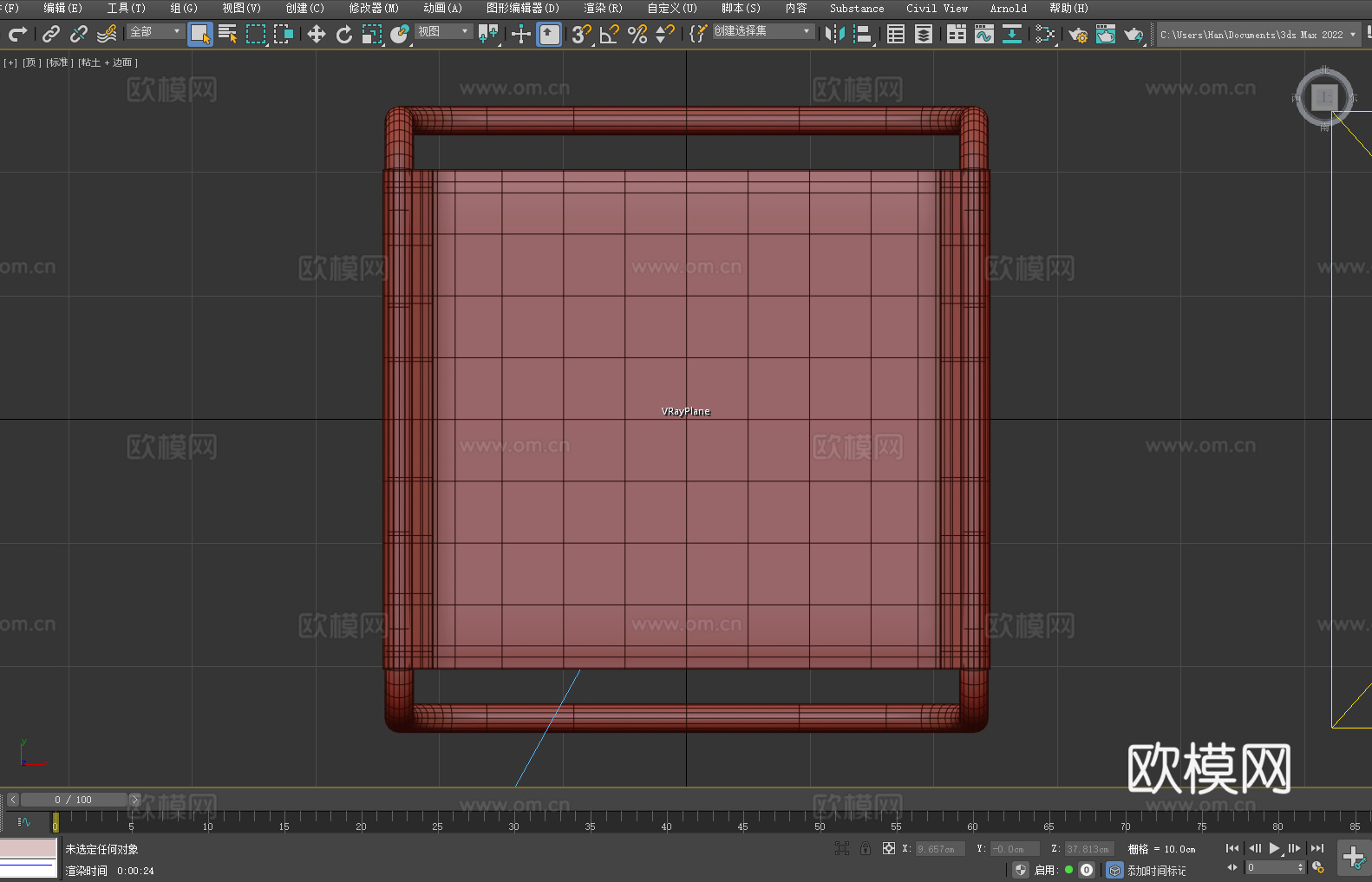Click viewport [标准] shading label
Image resolution: width=1372 pixels, height=882 pixels.
59,62
